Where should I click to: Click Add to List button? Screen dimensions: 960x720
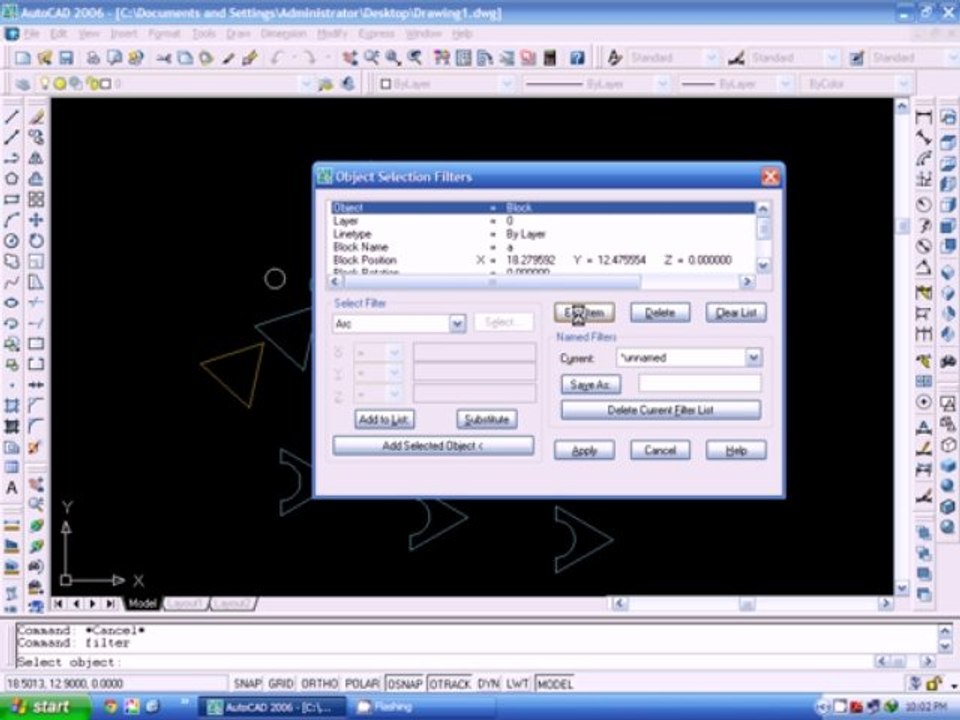pos(384,419)
